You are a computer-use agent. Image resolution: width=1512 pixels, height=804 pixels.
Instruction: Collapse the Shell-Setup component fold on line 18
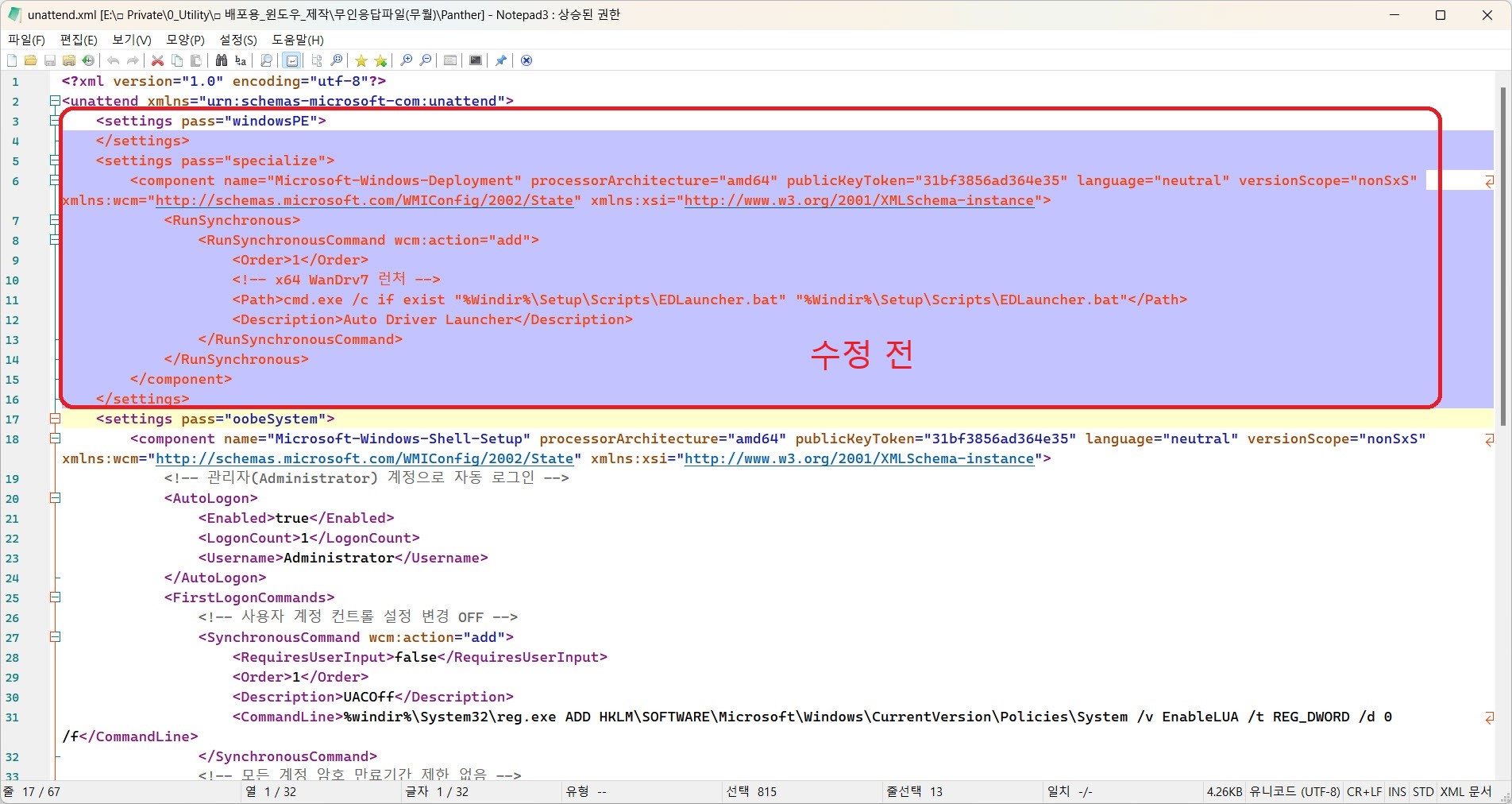55,439
